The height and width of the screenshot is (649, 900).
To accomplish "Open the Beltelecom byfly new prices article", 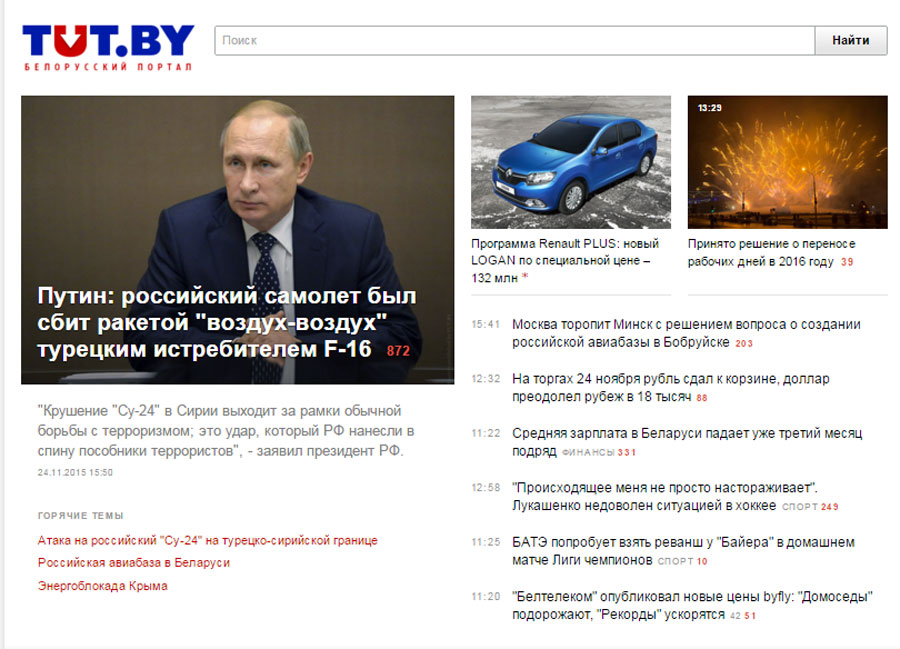I will [692, 605].
